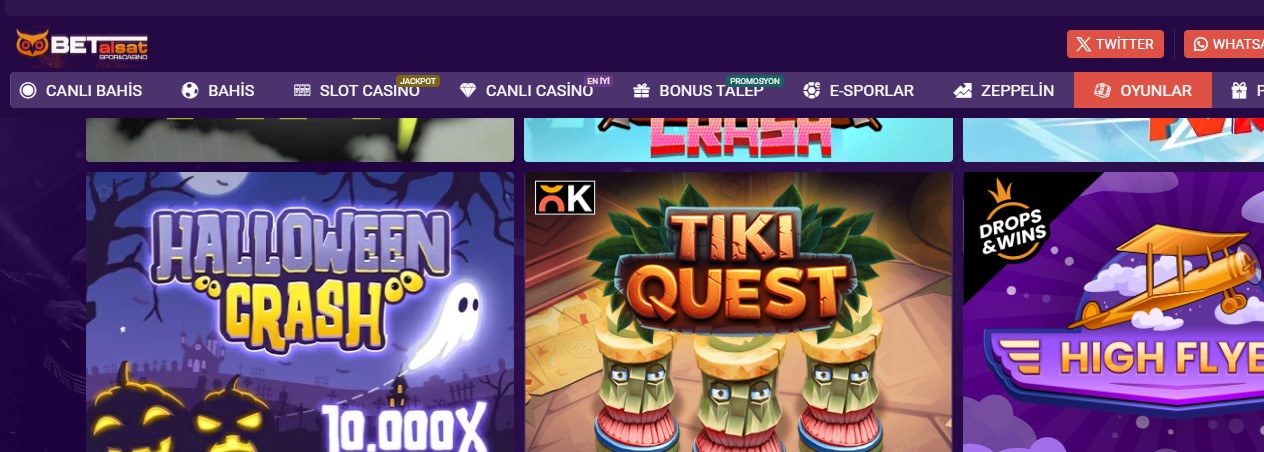This screenshot has width=1264, height=452.
Task: Click the e-sports icon beside E-Sporlar
Action: point(812,91)
